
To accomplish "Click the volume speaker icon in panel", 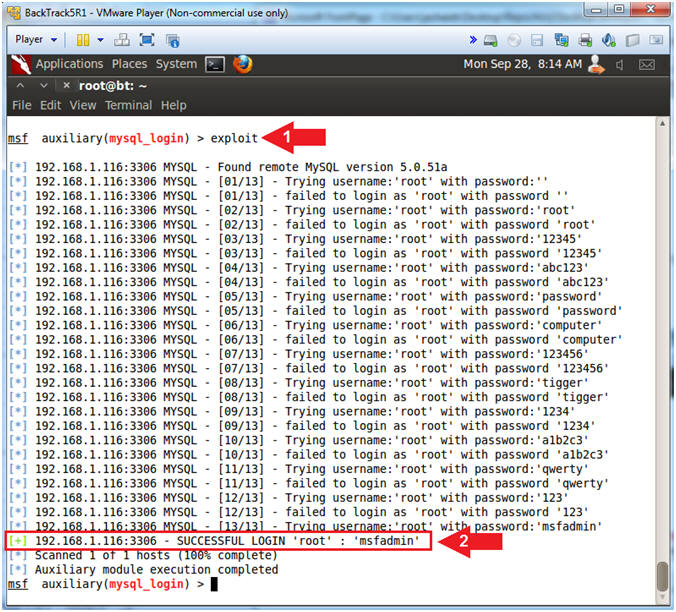I will 620,65.
